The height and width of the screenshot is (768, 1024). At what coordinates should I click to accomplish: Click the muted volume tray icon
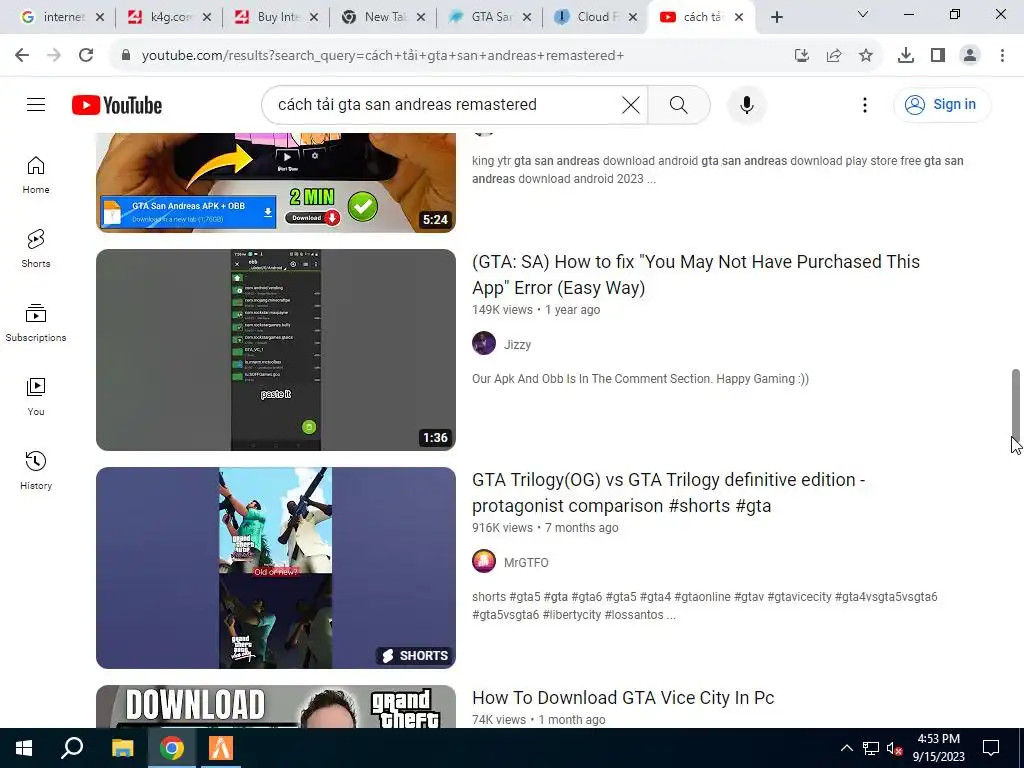pos(894,748)
